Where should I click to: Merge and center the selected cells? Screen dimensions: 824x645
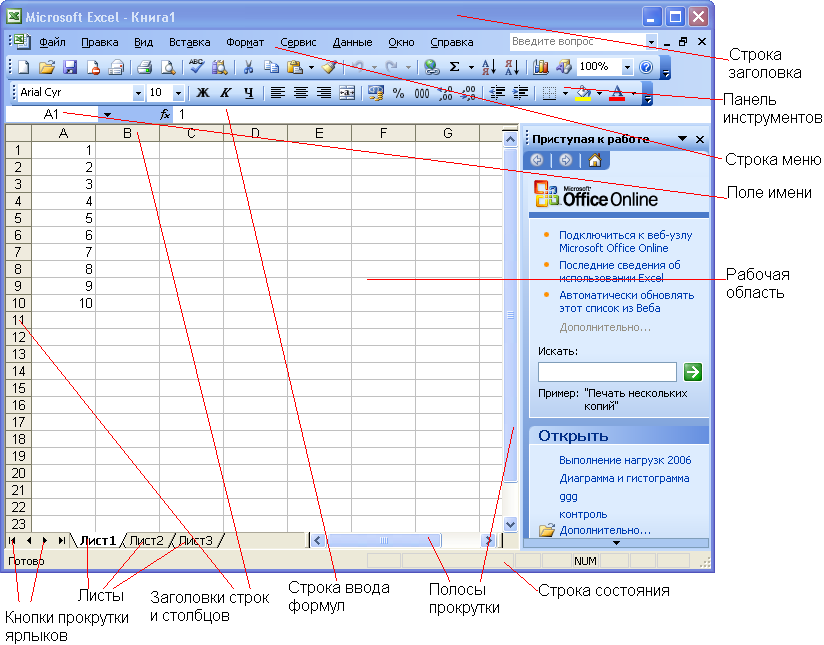(347, 93)
